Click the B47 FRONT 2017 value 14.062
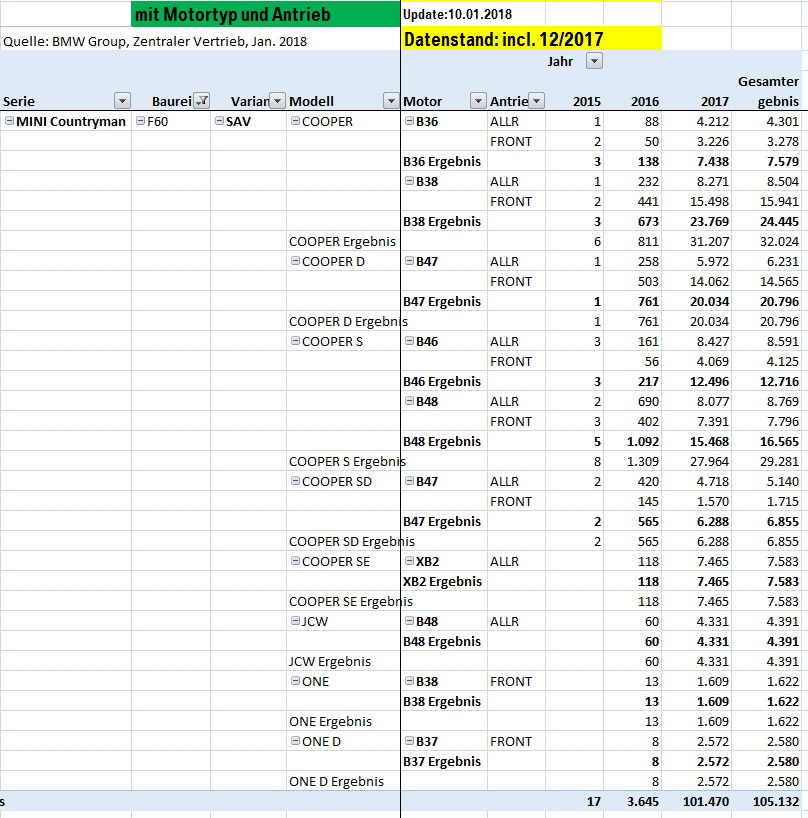The width and height of the screenshot is (808, 818). point(709,281)
